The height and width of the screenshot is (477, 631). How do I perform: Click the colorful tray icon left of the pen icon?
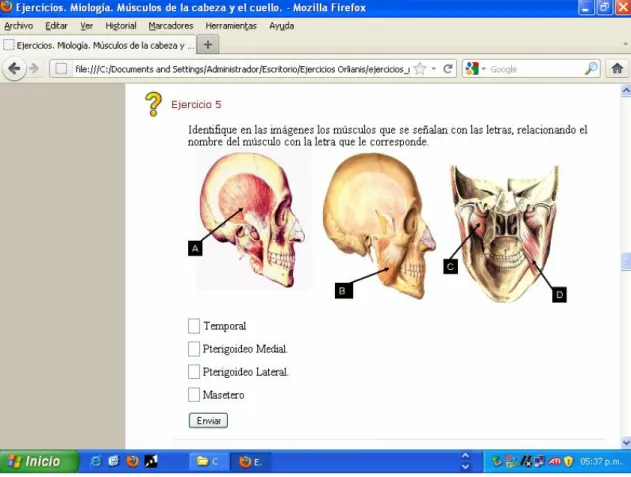(511, 461)
